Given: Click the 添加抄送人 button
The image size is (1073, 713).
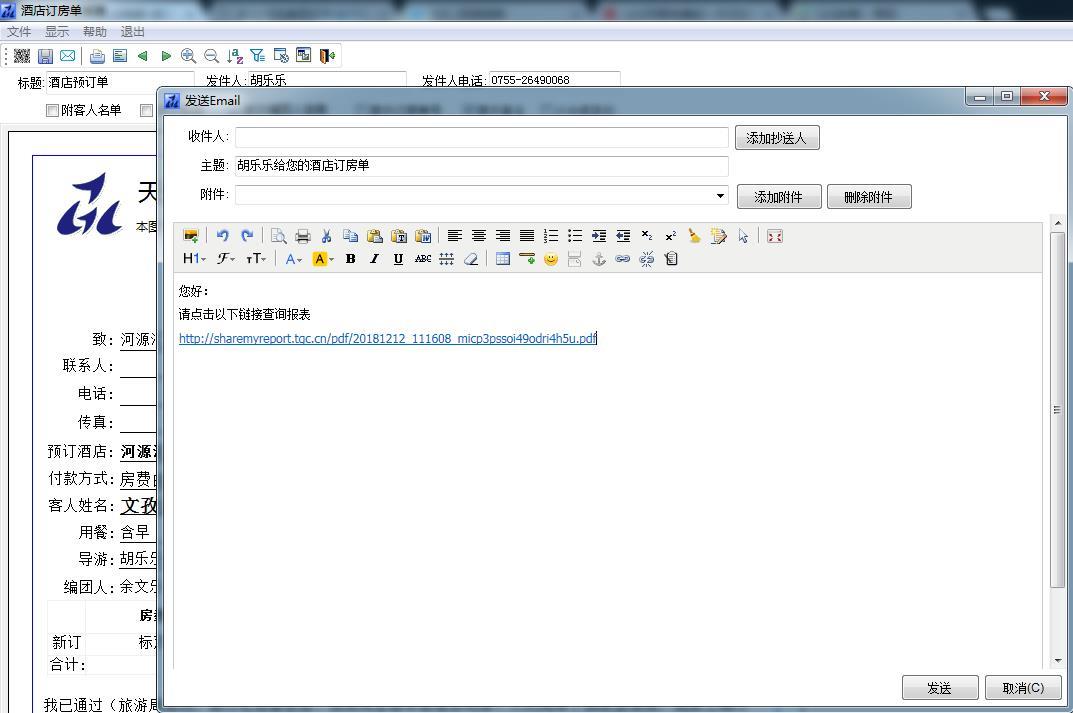Looking at the screenshot, I should pyautogui.click(x=777, y=138).
